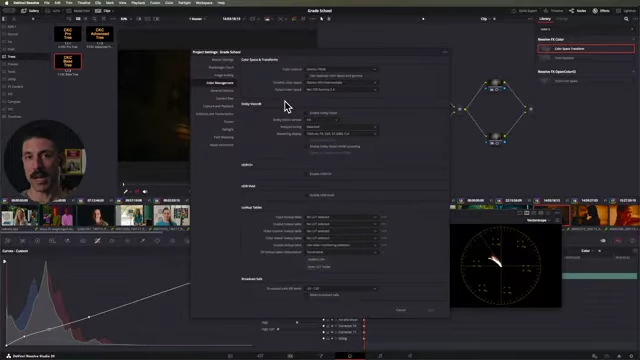Open the Analysis tuning dropdown
The height and width of the screenshot is (360, 640).
point(341,127)
